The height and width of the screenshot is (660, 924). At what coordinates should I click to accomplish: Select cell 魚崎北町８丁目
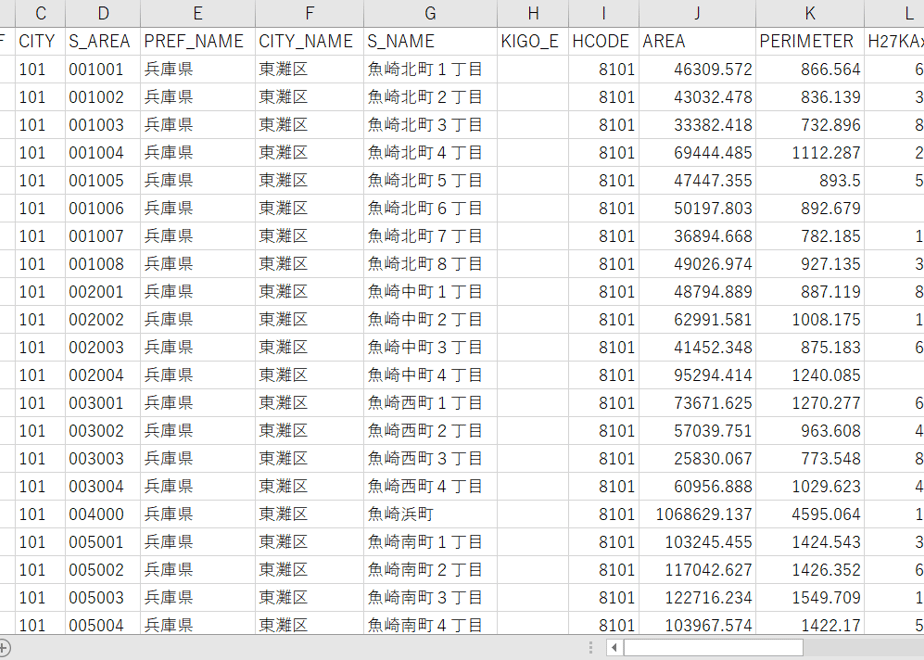[x=430, y=264]
